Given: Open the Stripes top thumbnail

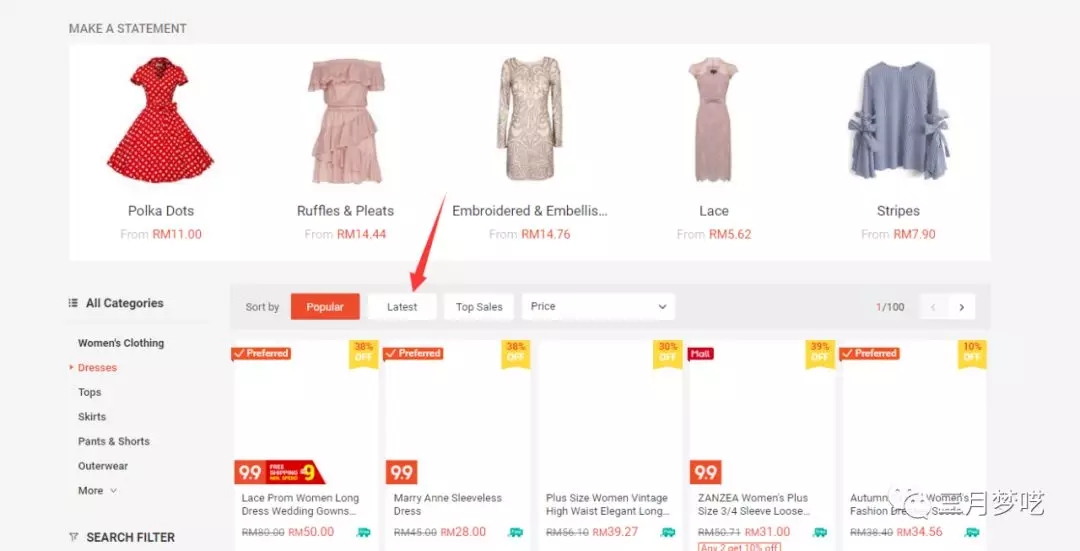Looking at the screenshot, I should click(898, 120).
